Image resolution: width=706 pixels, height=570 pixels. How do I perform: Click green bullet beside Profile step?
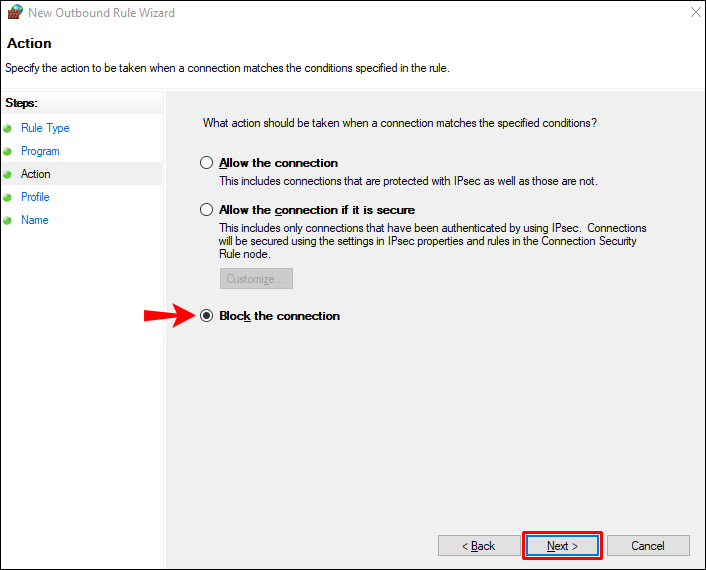[x=8, y=197]
